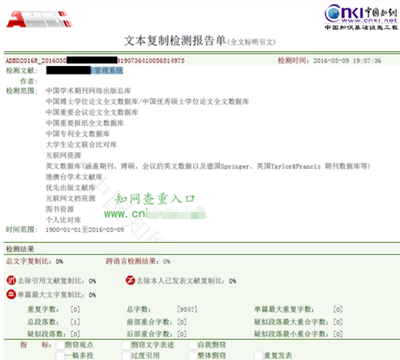Viewport: 400px width, 360px height.
Task: Click the 检测文献 label
Action: coord(22,70)
